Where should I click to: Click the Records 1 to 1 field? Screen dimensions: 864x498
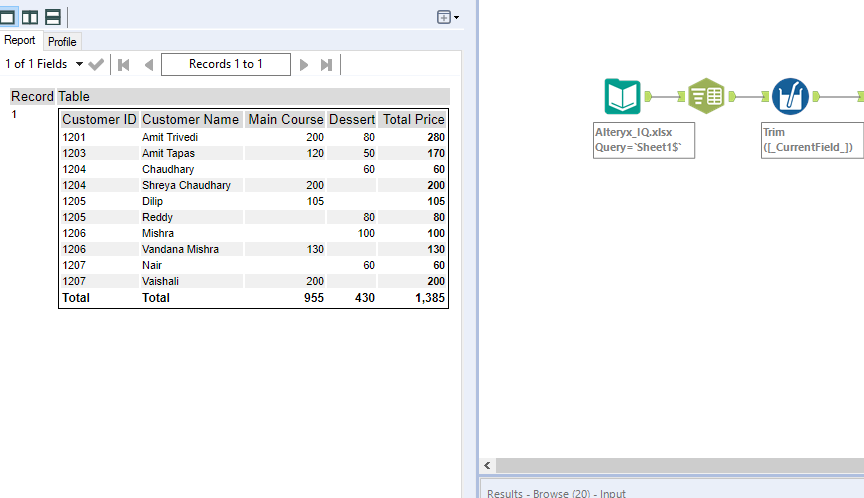(226, 64)
